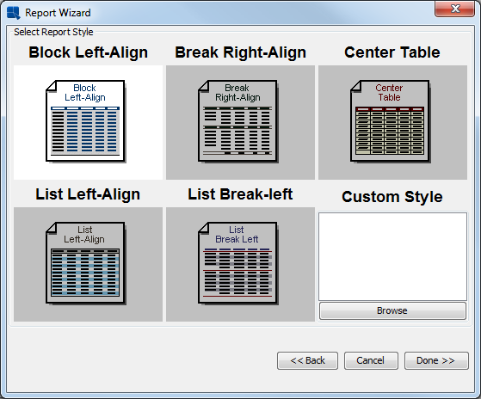Image resolution: width=481 pixels, height=399 pixels.
Task: Click the List Break-left heading label
Action: click(x=240, y=194)
